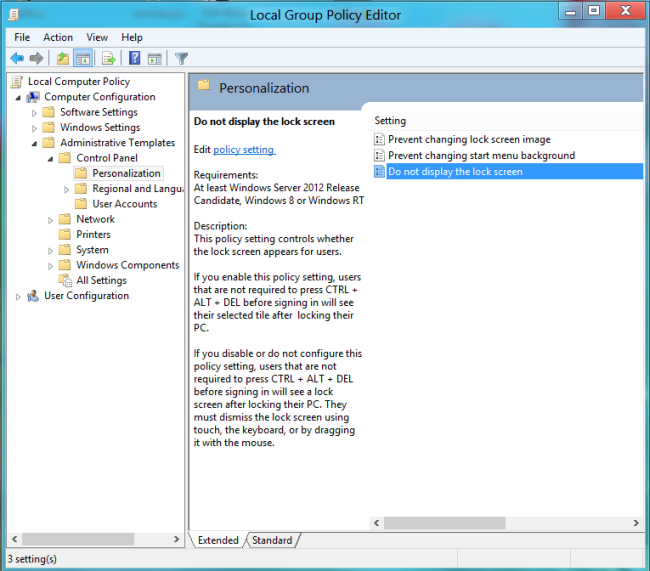The height and width of the screenshot is (571, 650).
Task: Expand the Software Settings tree node
Action: [x=35, y=113]
